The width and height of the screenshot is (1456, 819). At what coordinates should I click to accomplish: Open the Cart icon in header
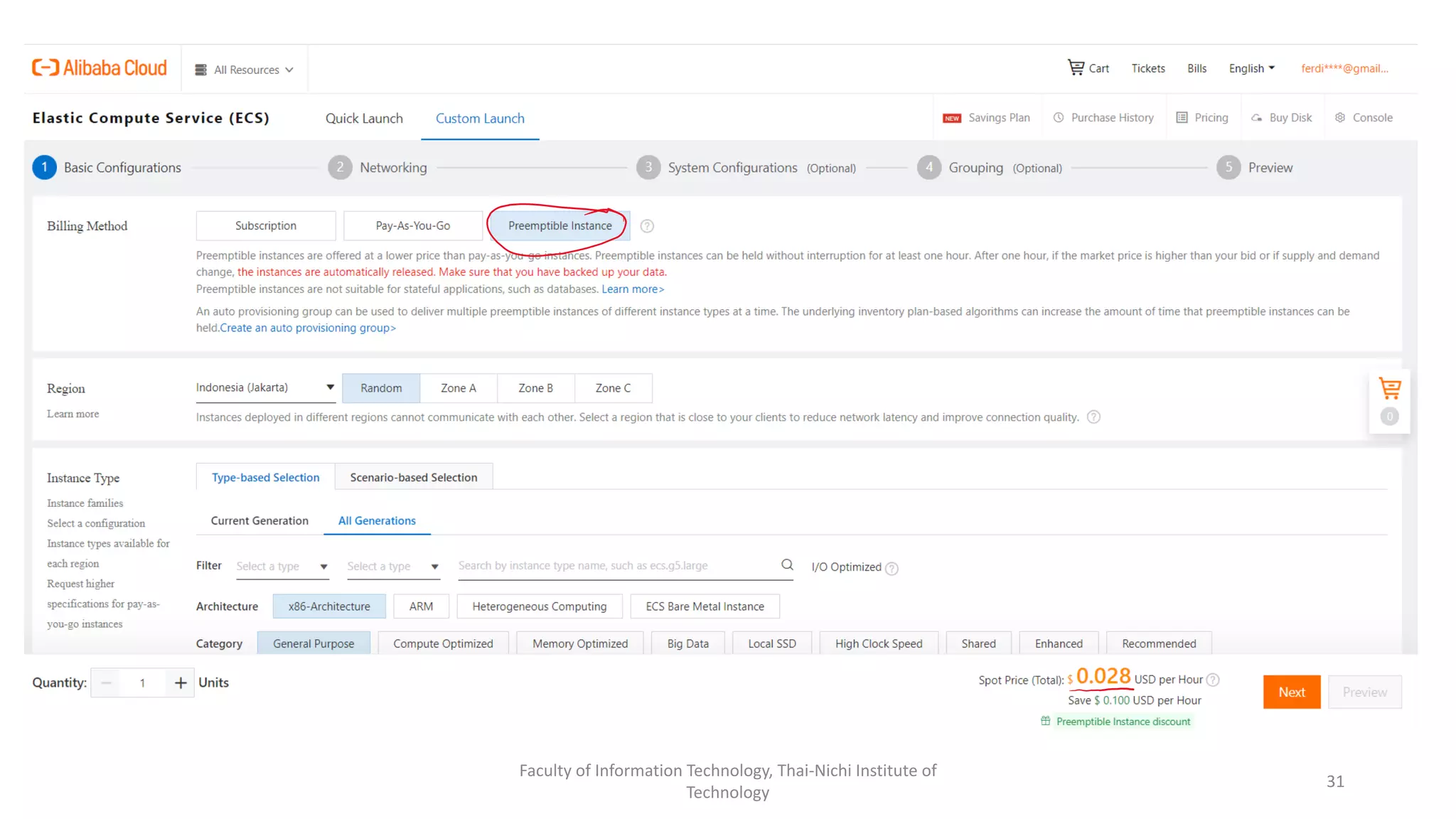(1076, 68)
